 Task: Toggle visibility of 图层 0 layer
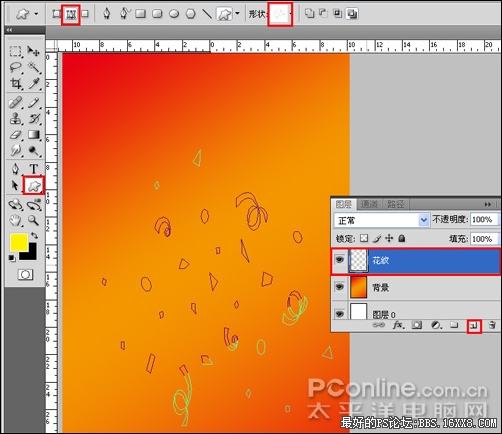click(x=339, y=314)
